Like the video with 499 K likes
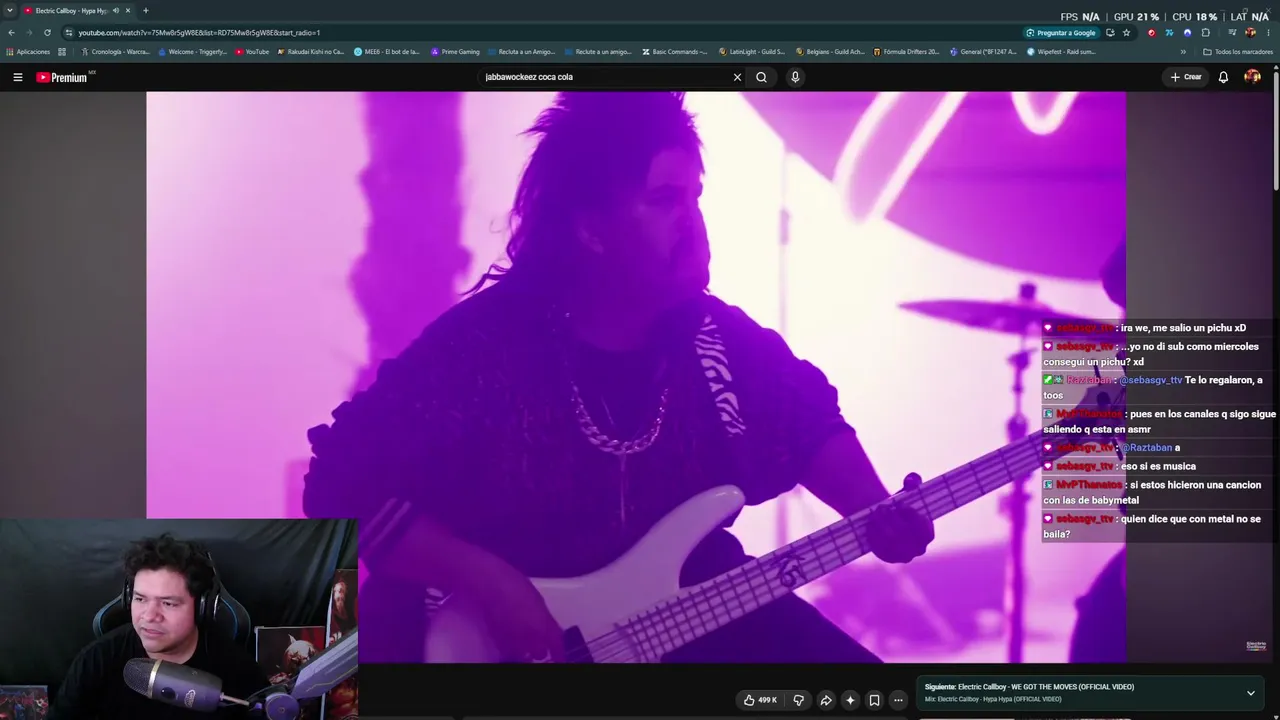 [761, 700]
